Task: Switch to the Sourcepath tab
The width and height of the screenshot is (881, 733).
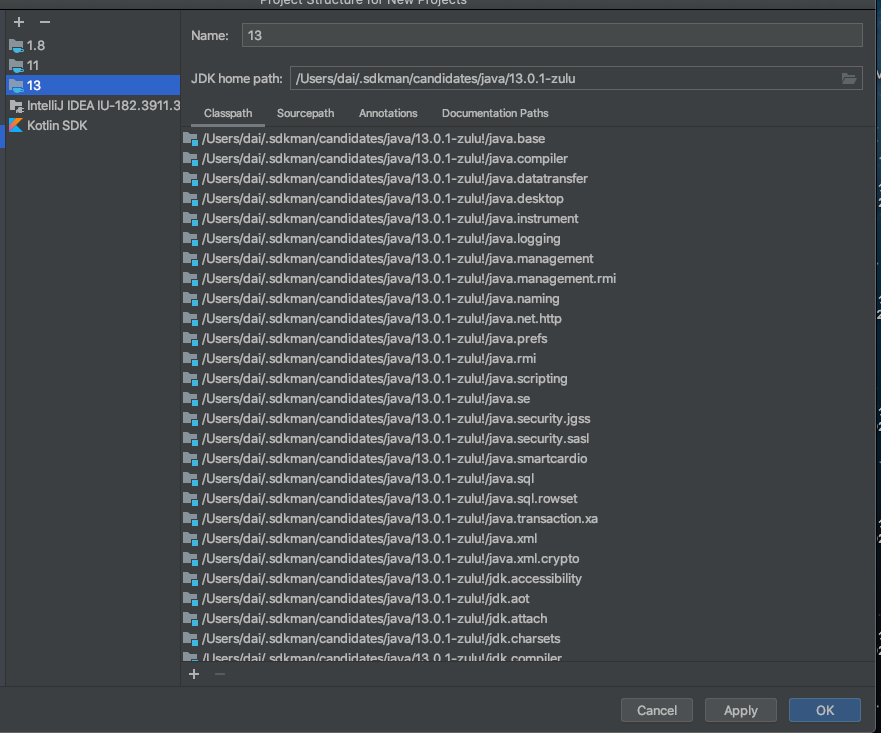Action: (305, 113)
